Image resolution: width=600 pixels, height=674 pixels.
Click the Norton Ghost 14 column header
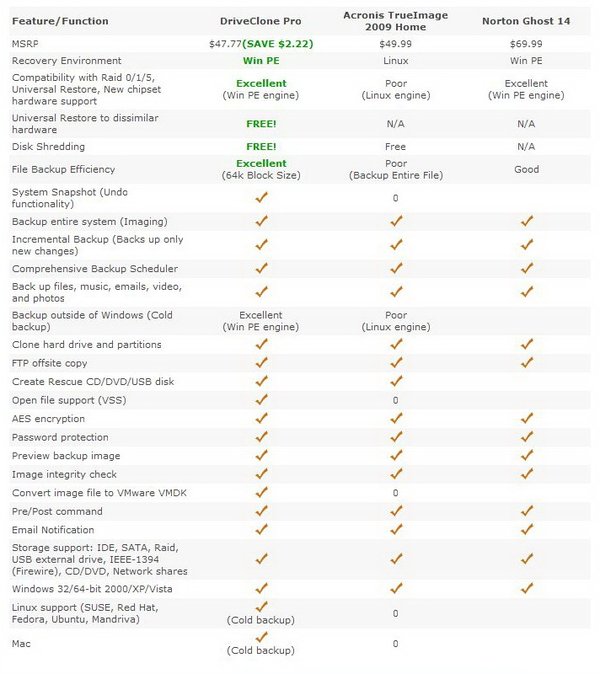(526, 21)
